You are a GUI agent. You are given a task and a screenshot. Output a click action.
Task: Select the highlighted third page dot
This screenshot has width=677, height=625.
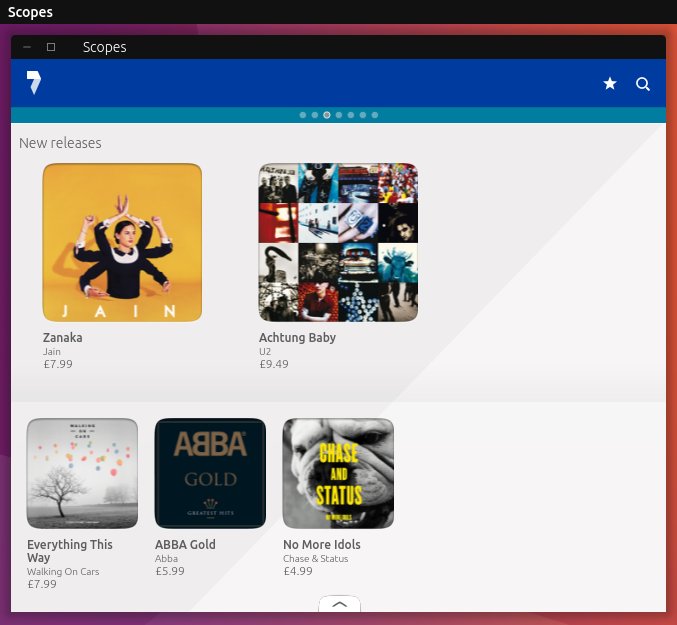[x=327, y=115]
